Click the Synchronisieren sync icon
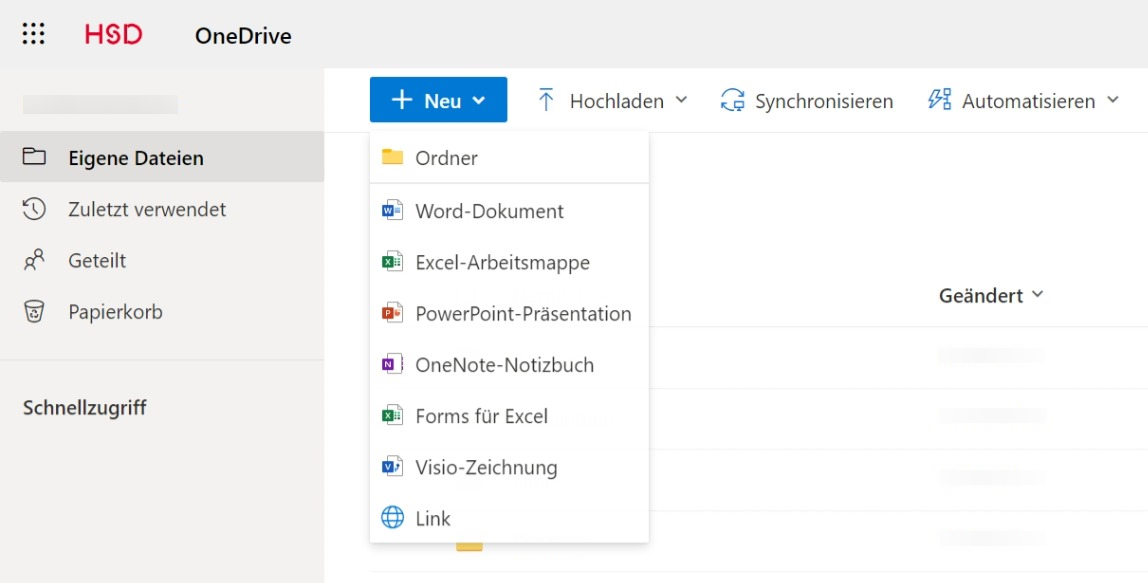This screenshot has width=1148, height=583. pos(733,100)
